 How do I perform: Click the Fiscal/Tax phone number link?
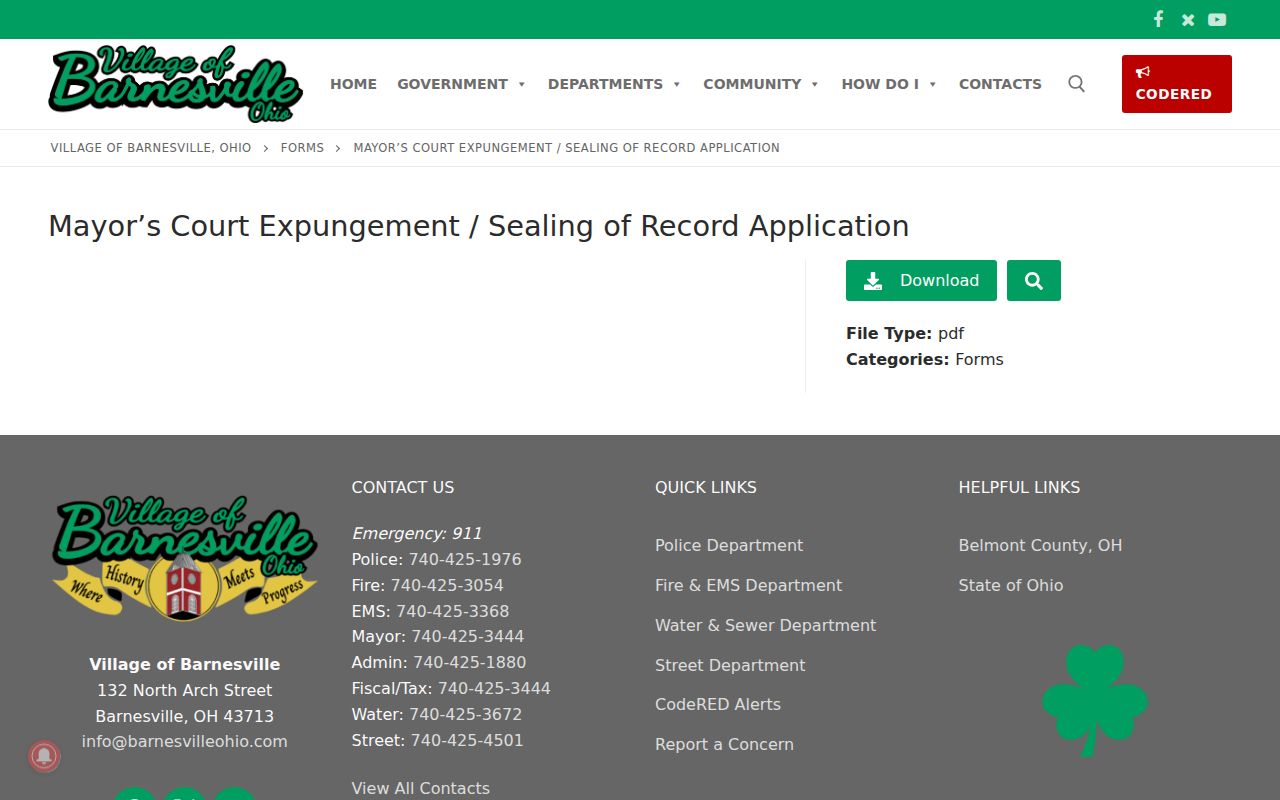(494, 688)
